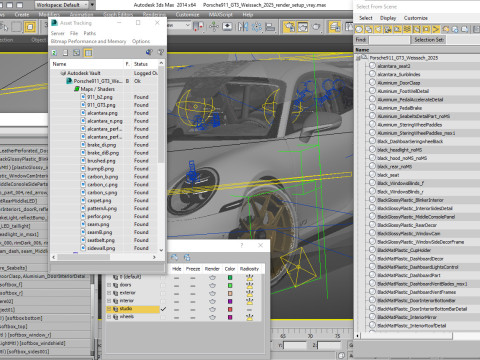Click the 911_b2.png bitmap file icon

[x=83, y=97]
